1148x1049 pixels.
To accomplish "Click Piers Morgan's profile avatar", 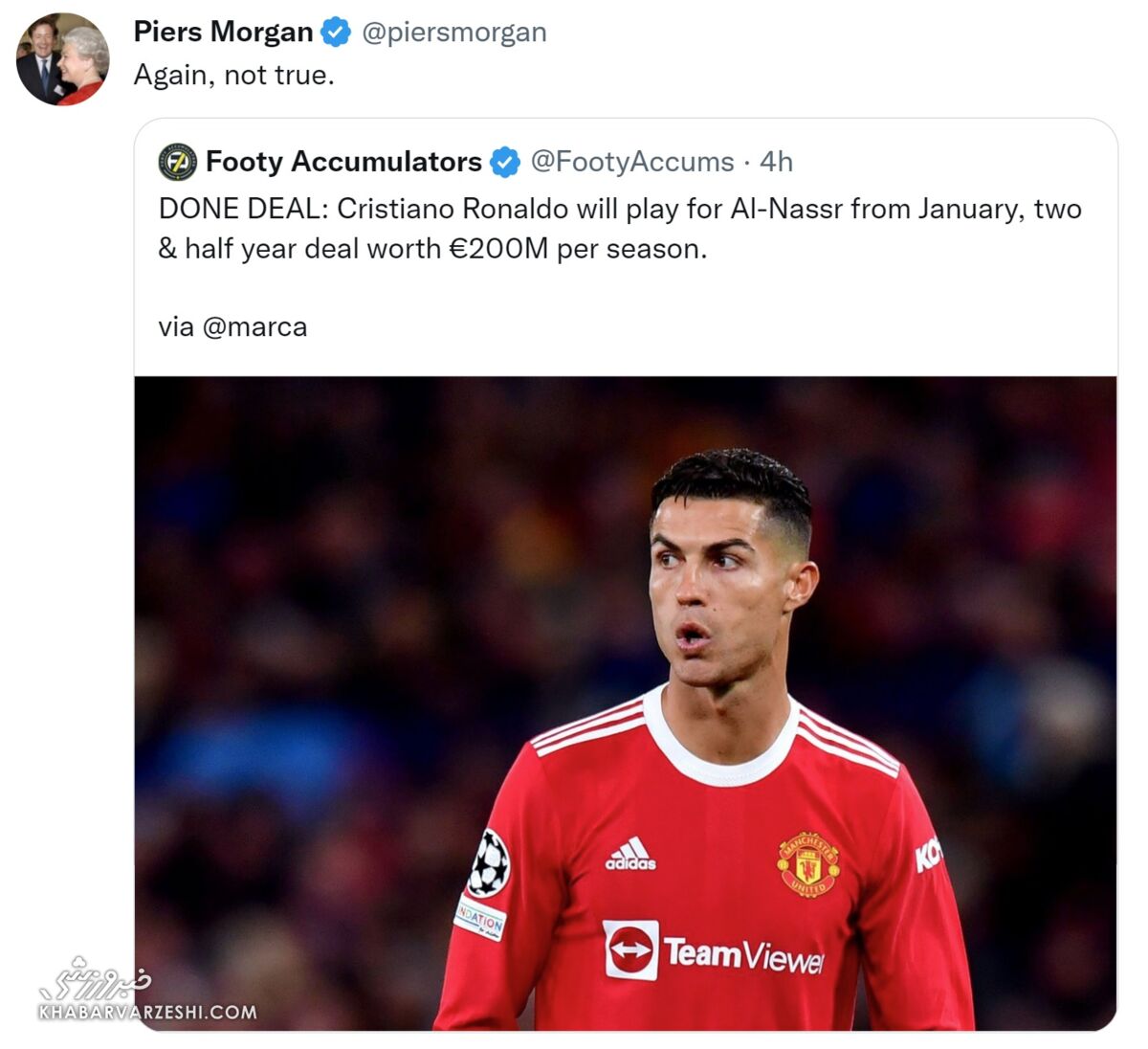I will click(x=62, y=59).
